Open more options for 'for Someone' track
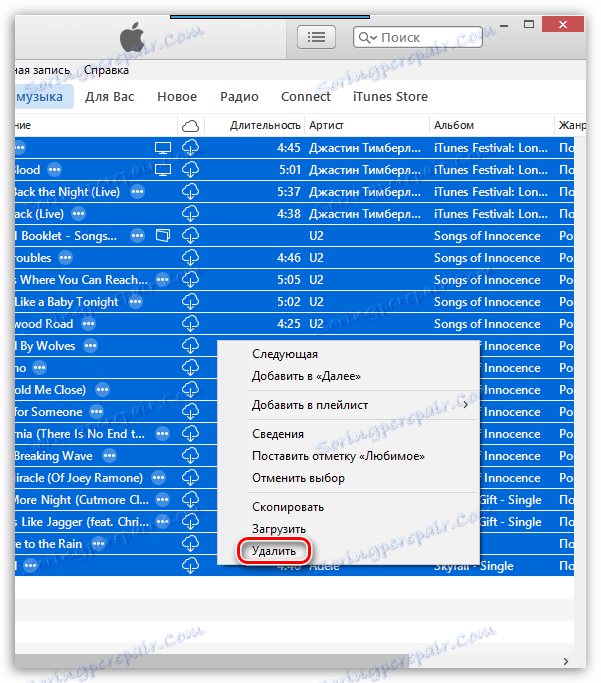Viewport: 601px width, 683px height. (x=97, y=412)
